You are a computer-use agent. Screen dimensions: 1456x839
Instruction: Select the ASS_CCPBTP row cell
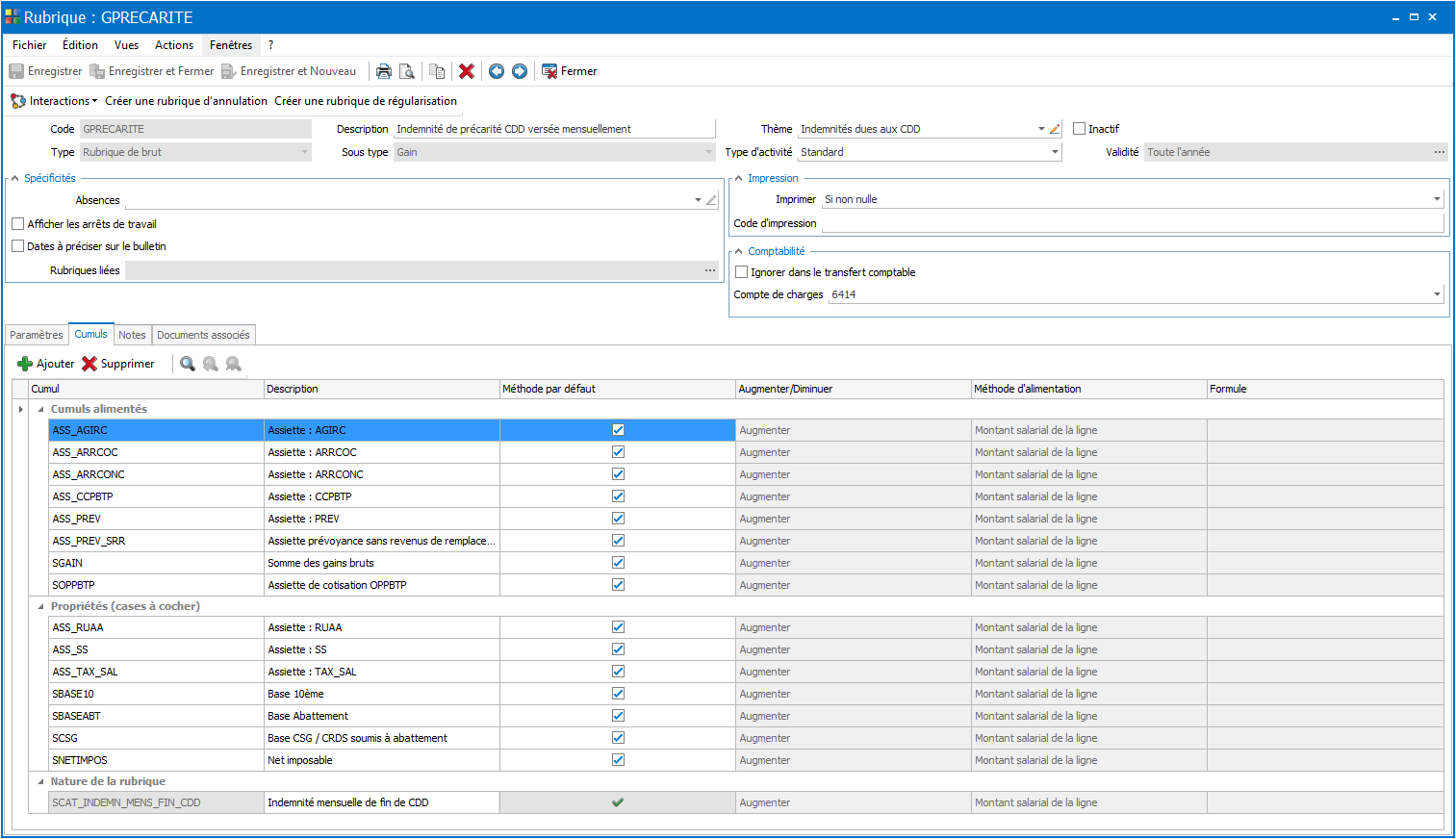pos(156,496)
